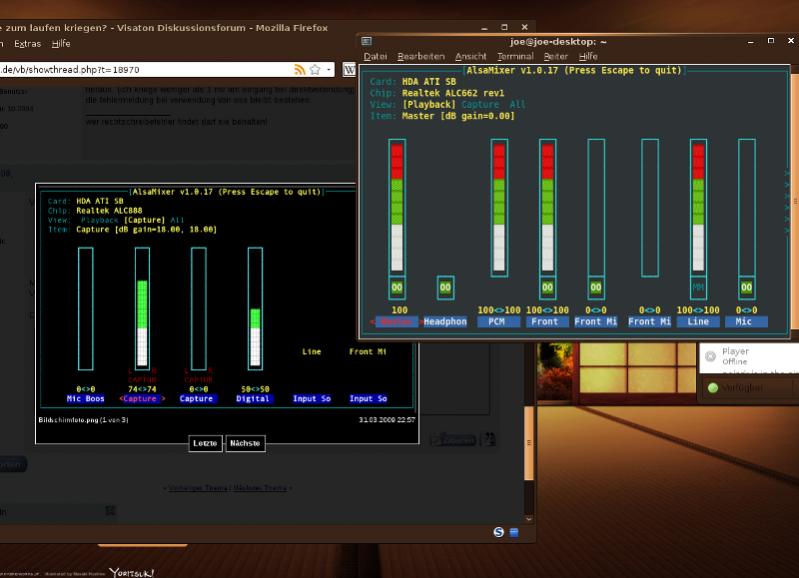
Task: Click Realtek ALC662 rev1 chip text
Action: 452,93
